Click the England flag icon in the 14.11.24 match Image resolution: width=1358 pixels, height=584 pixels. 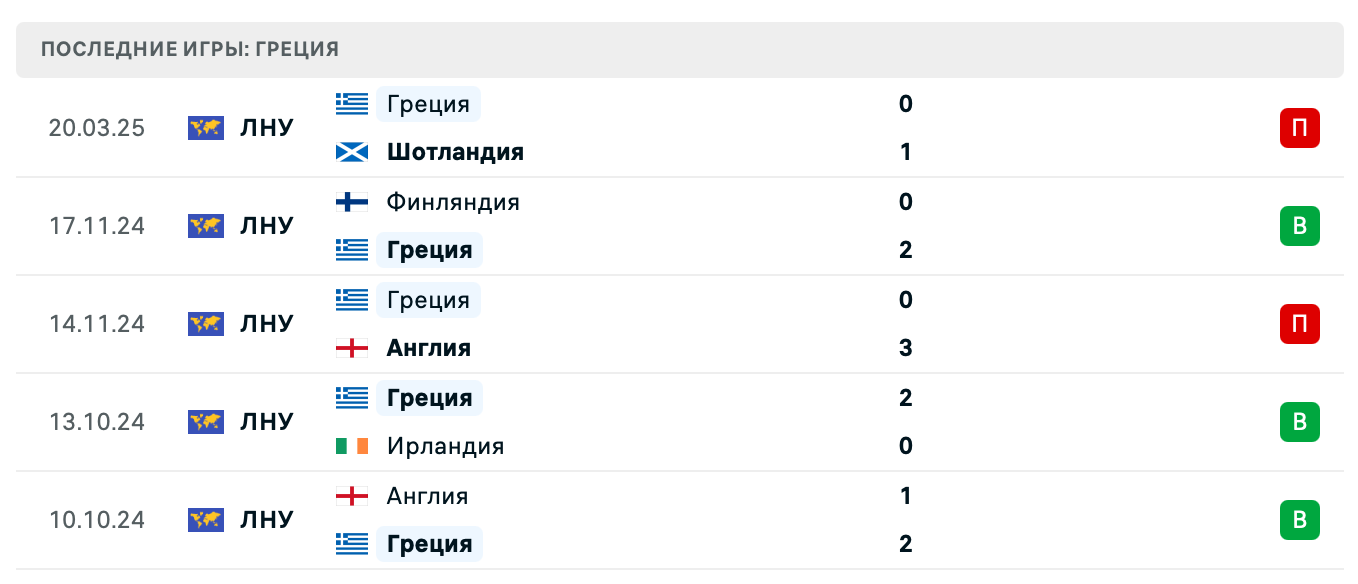point(352,348)
